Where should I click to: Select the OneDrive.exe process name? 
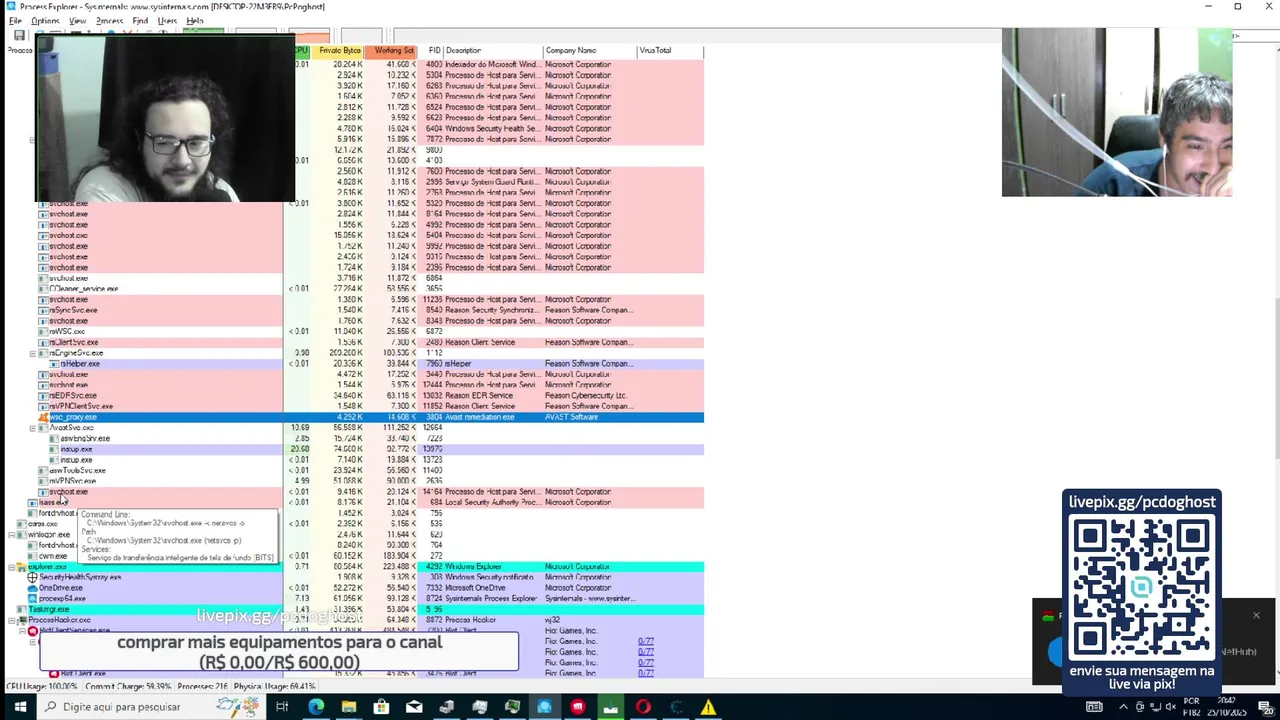pyautogui.click(x=61, y=588)
